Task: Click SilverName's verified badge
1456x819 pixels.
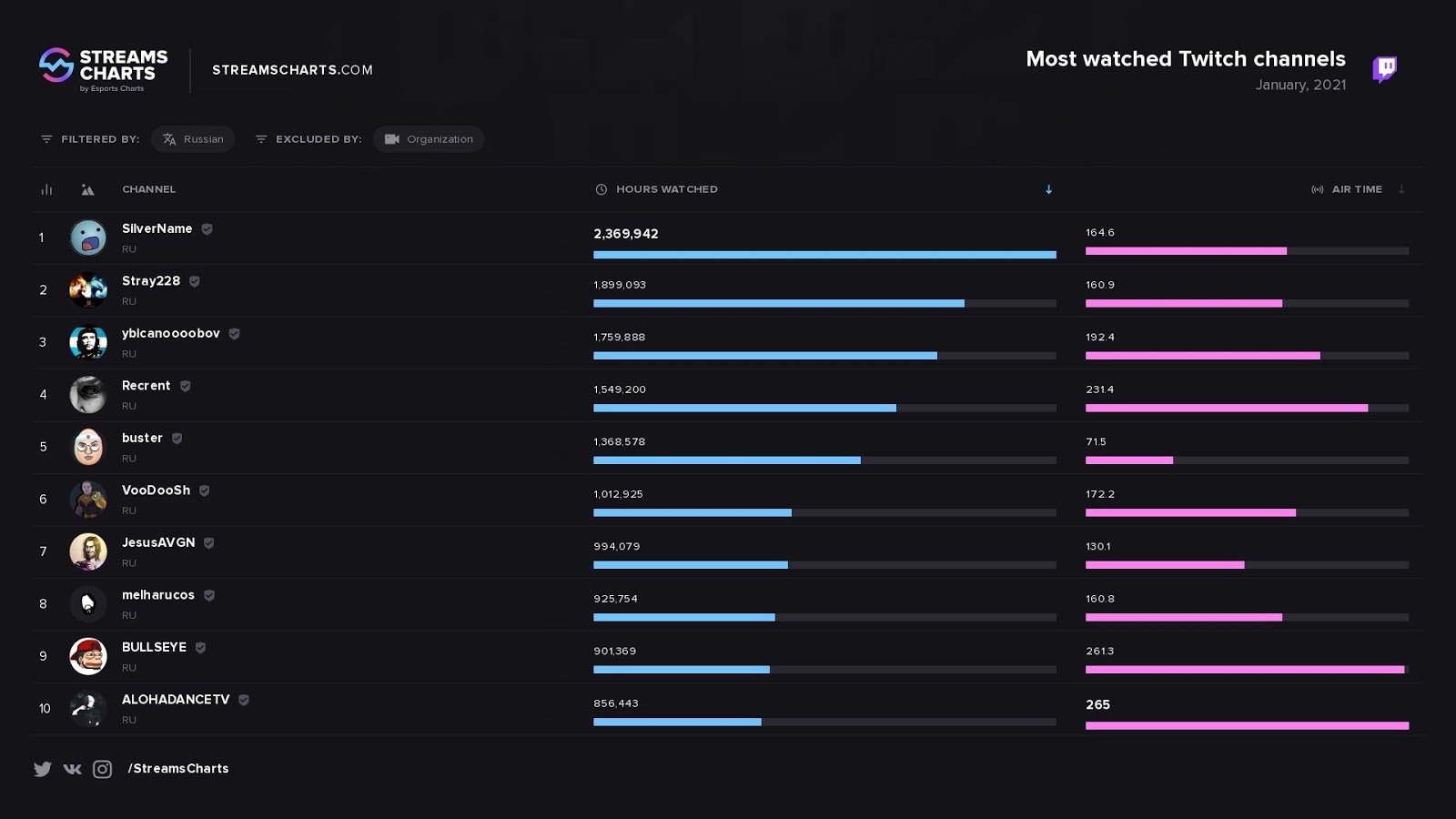Action: tap(207, 229)
